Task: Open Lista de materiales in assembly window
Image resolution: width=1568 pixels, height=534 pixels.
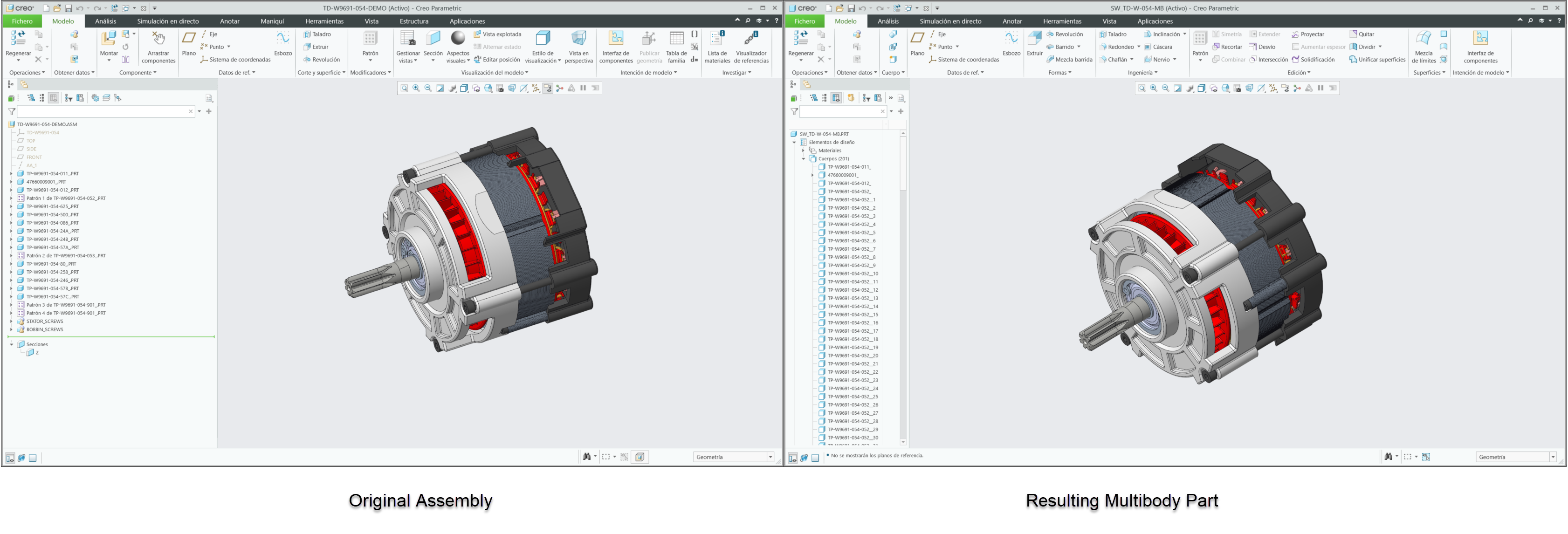Action: pyautogui.click(x=717, y=47)
